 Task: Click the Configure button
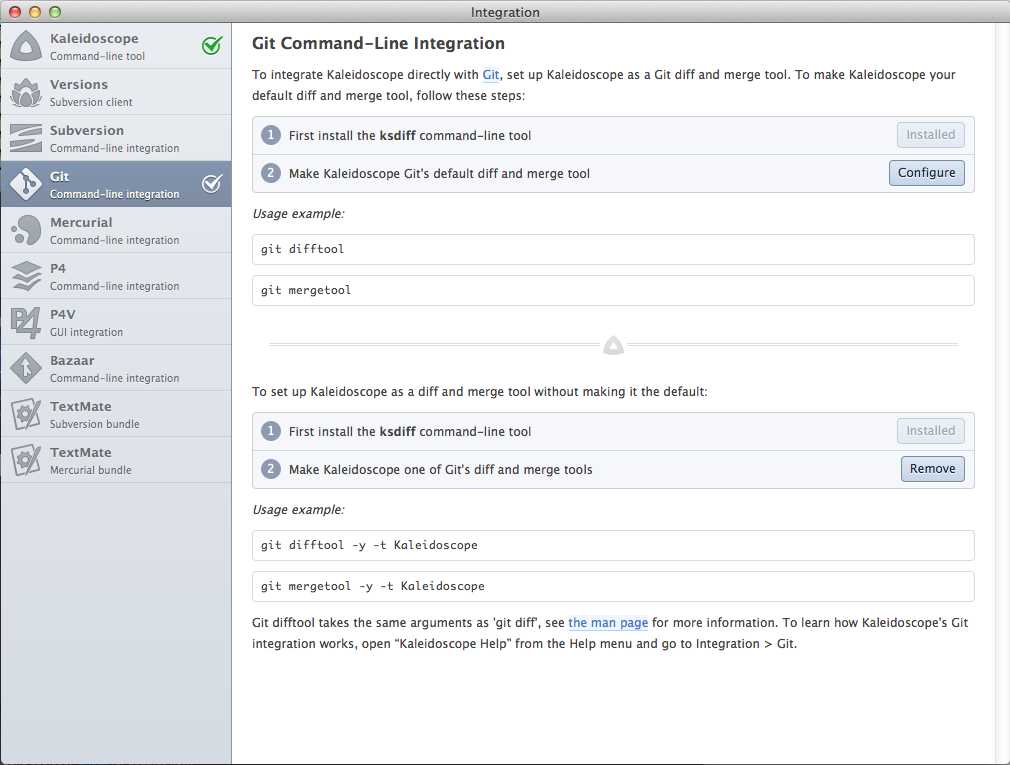[926, 173]
